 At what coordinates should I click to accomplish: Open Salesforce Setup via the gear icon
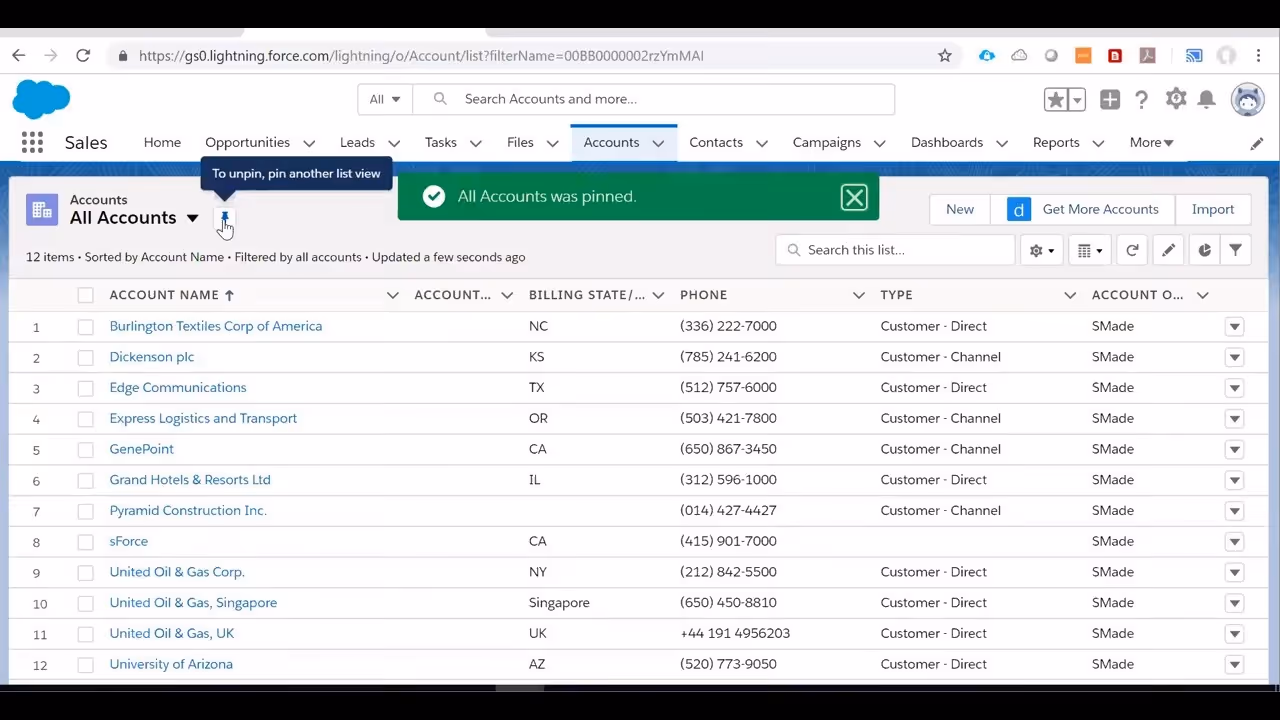pyautogui.click(x=1176, y=98)
